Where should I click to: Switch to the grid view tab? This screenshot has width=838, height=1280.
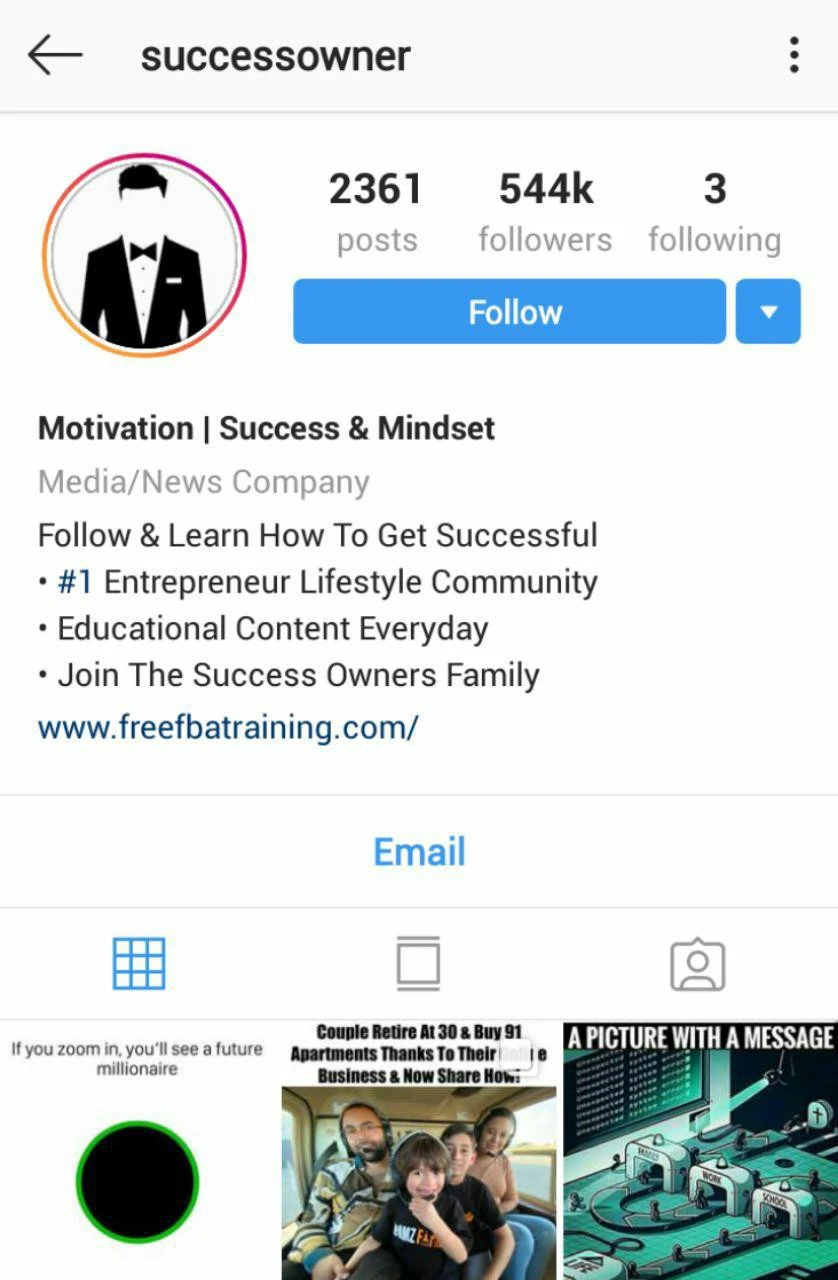coord(139,964)
